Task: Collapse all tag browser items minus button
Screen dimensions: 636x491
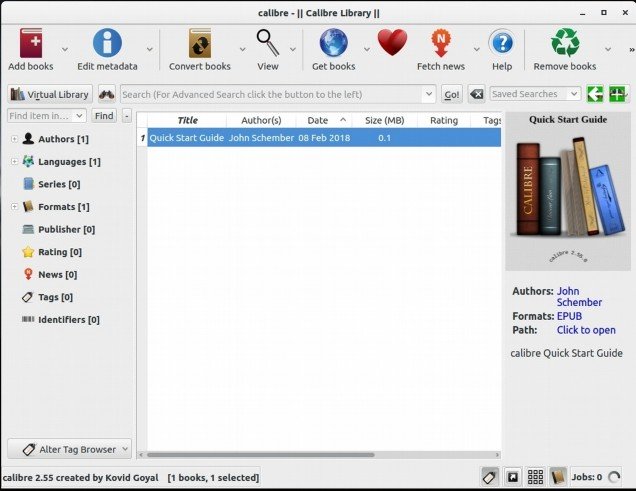Action: [x=127, y=116]
